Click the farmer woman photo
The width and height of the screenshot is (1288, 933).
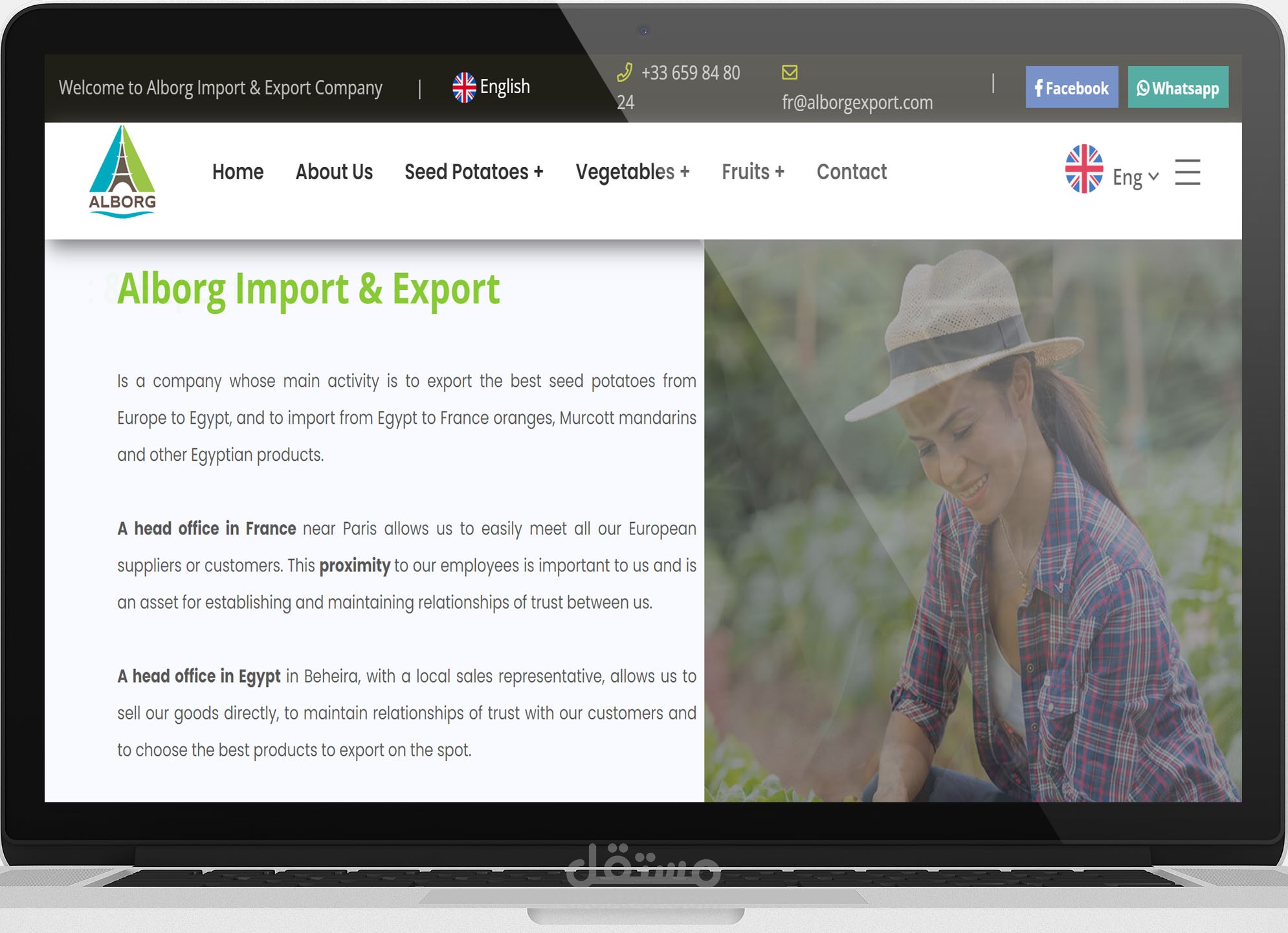pos(973,521)
